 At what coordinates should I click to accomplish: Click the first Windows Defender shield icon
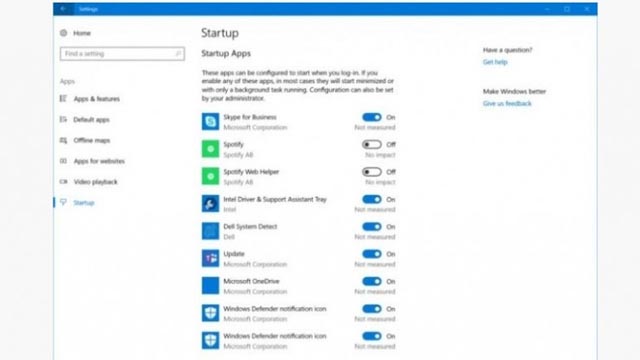pos(210,313)
